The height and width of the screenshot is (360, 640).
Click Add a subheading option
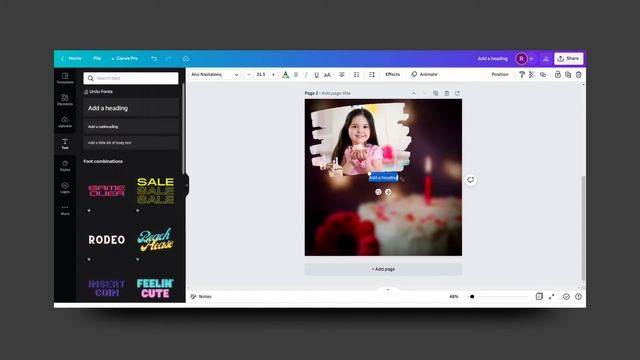131,127
